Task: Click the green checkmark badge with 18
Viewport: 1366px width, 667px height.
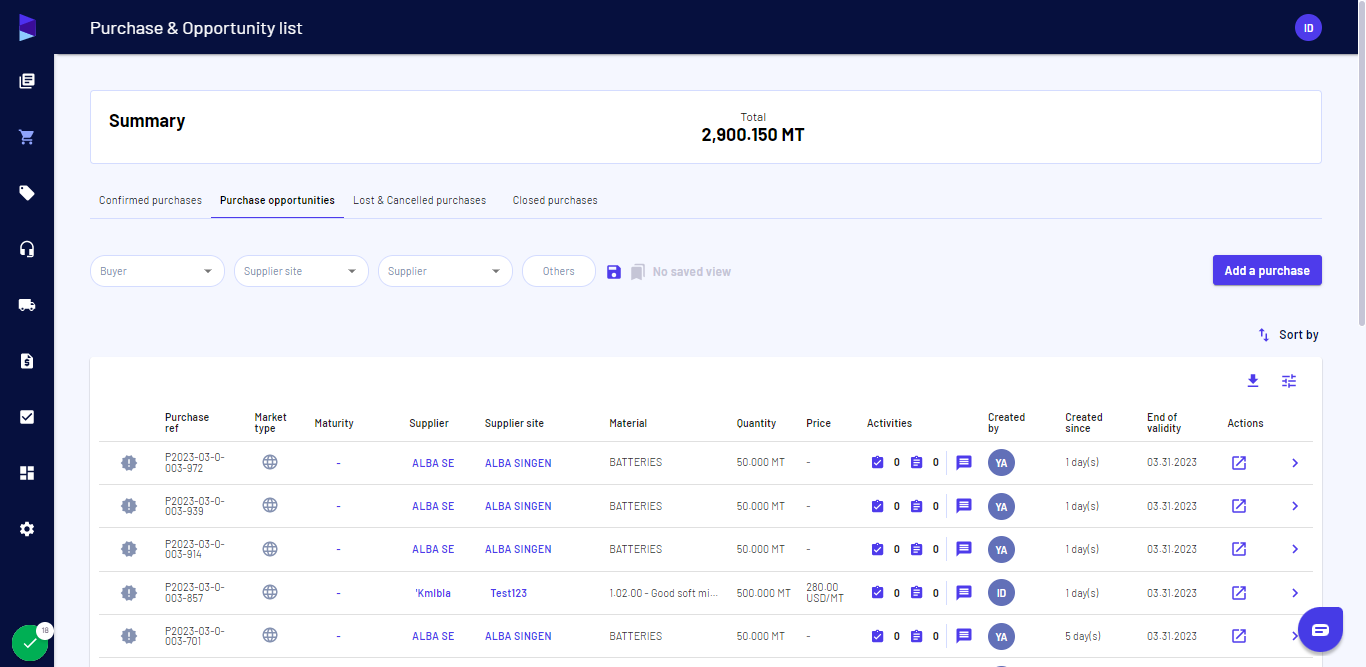Action: 30,643
